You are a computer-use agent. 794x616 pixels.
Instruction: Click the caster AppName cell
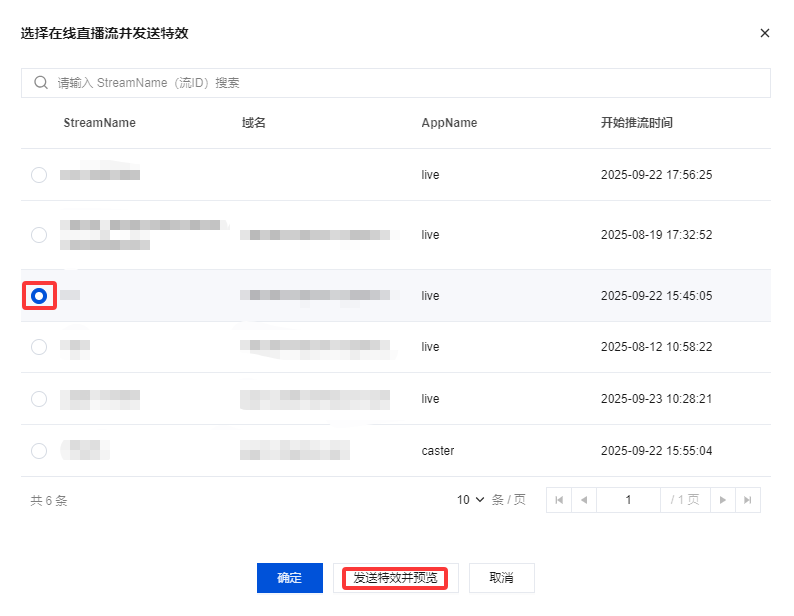pyautogui.click(x=438, y=451)
